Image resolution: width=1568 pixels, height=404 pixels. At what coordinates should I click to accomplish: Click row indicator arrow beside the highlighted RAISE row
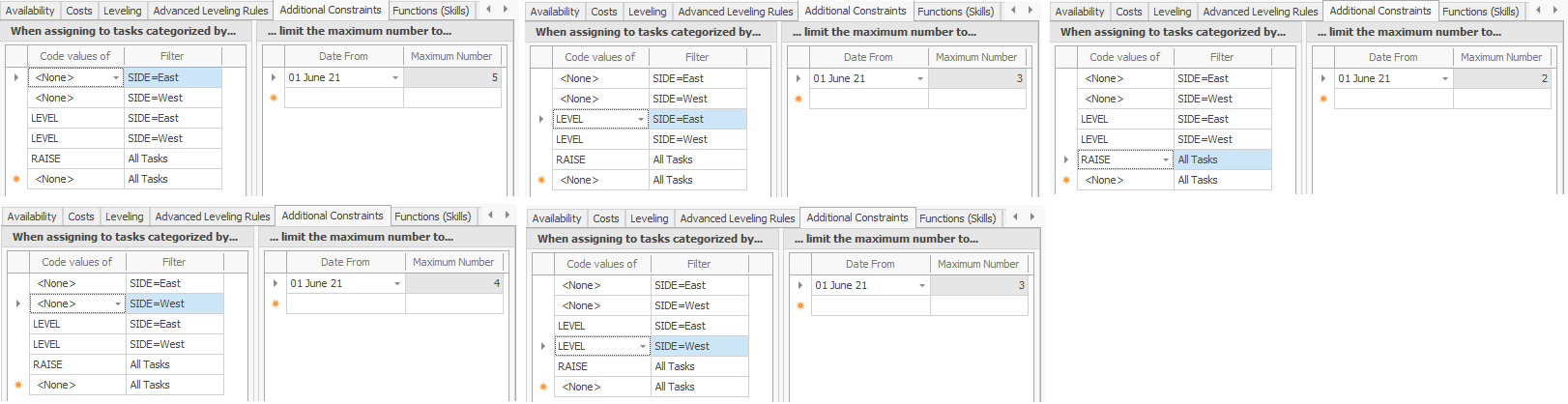(1066, 159)
